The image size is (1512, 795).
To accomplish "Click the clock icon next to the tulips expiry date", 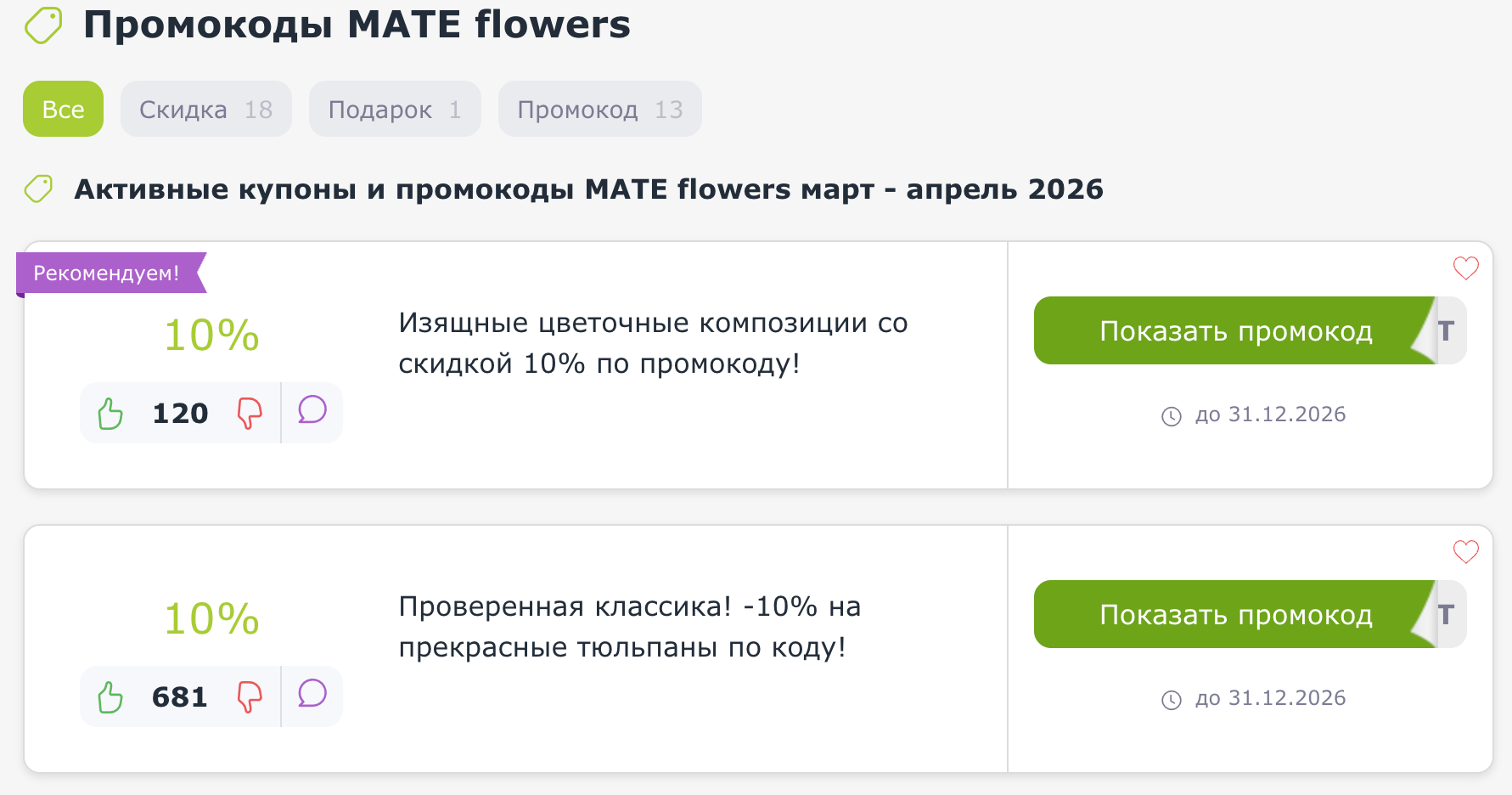I will (x=1172, y=698).
